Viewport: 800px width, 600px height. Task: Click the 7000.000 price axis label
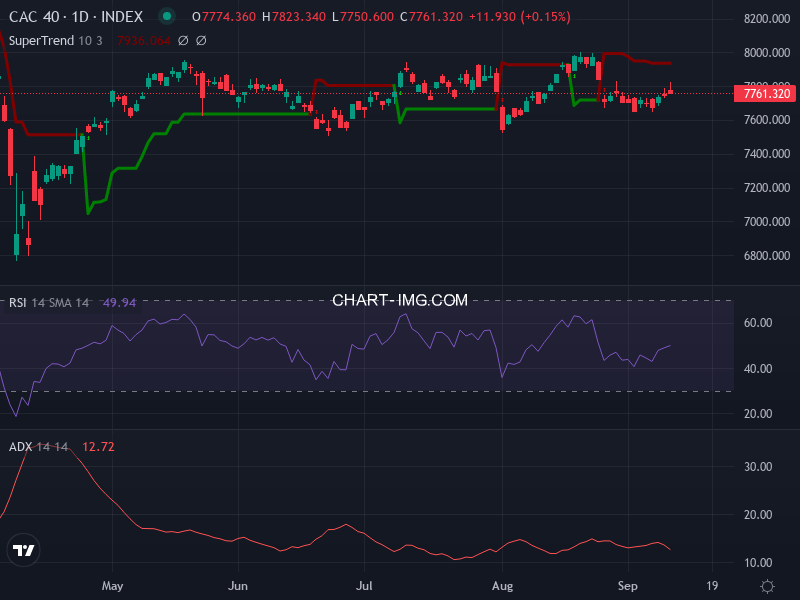click(x=767, y=221)
